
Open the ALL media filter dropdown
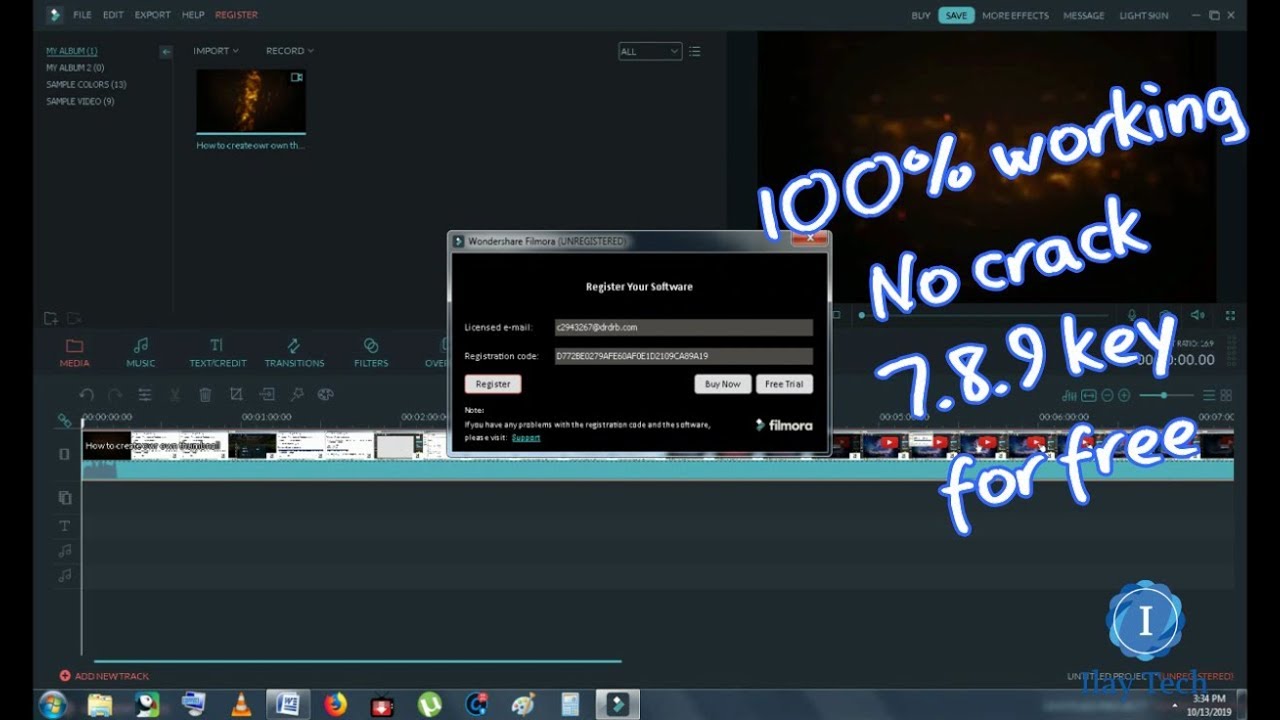click(x=650, y=51)
